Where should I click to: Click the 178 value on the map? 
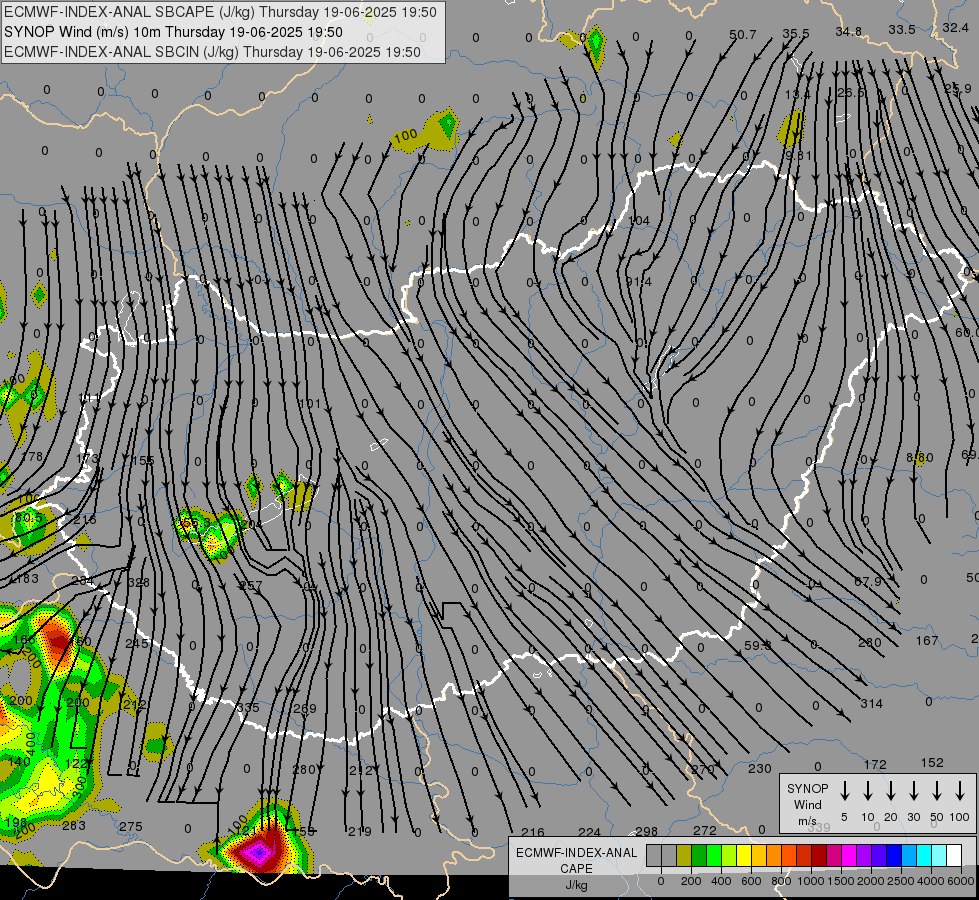click(x=32, y=456)
